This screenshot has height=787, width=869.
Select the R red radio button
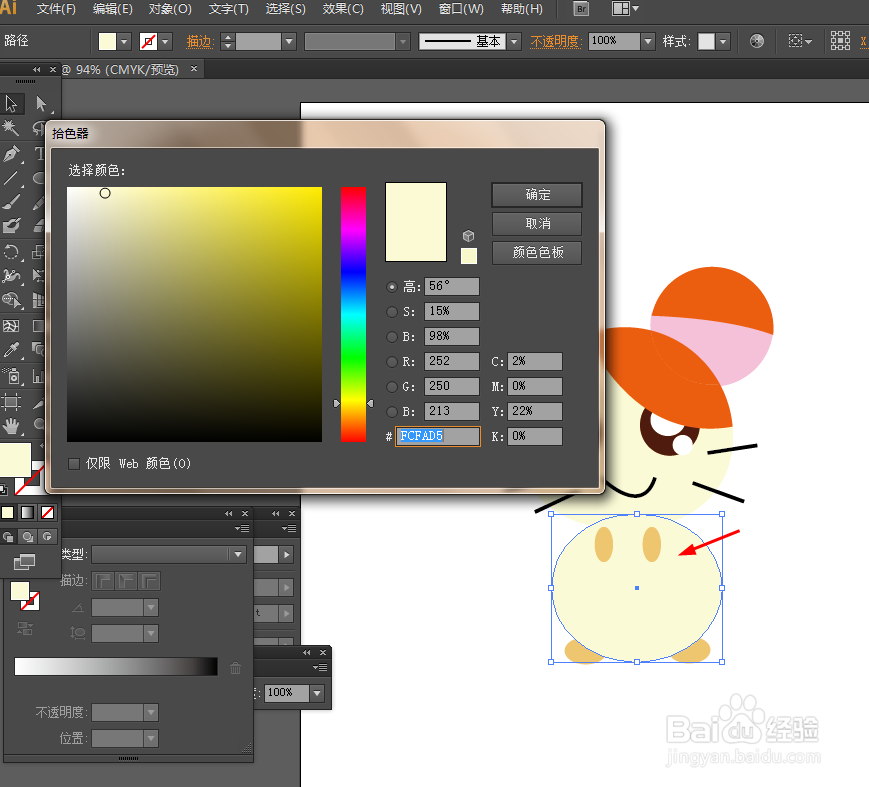point(392,362)
